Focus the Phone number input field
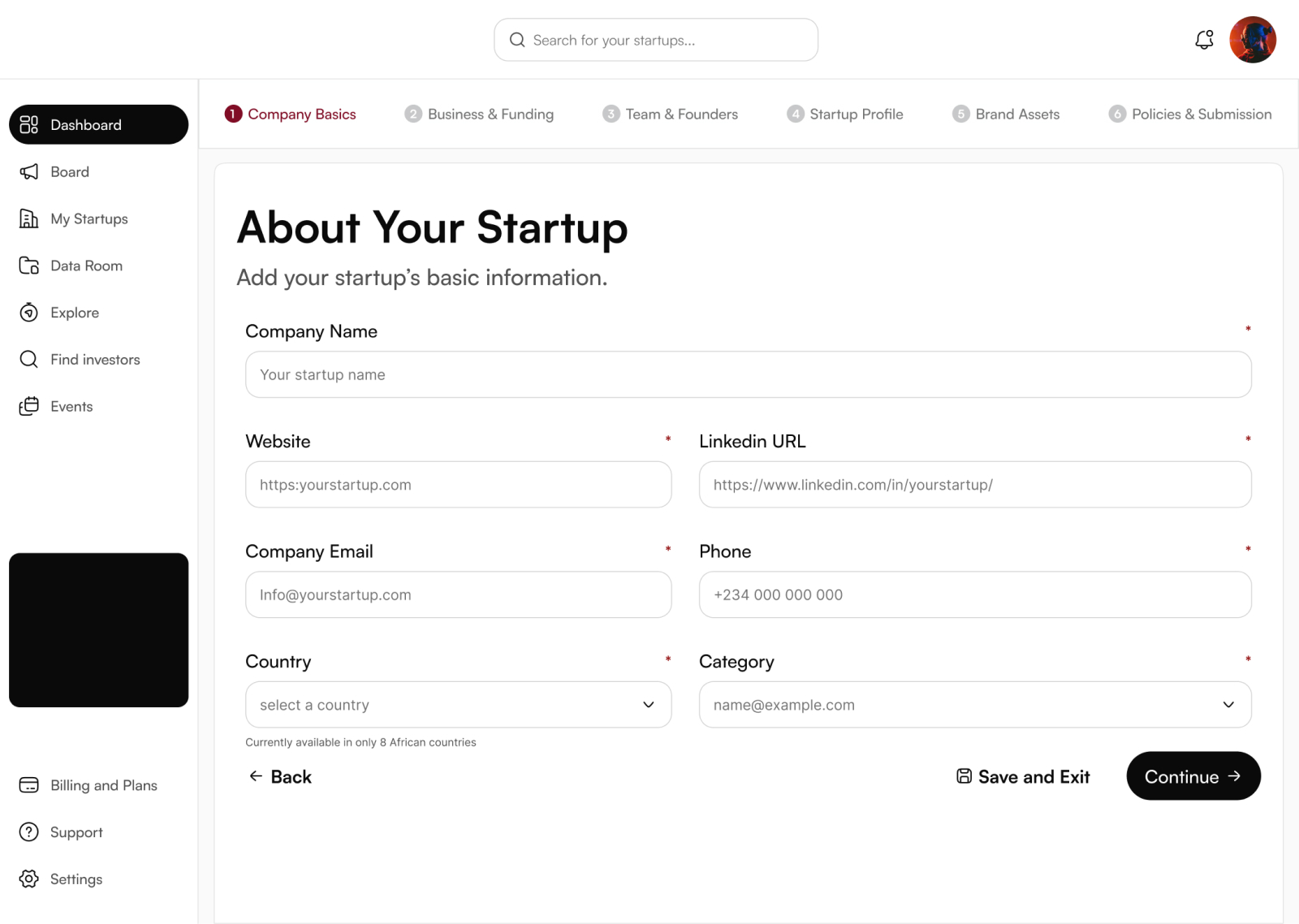Viewport: 1299px width, 924px height. [975, 594]
